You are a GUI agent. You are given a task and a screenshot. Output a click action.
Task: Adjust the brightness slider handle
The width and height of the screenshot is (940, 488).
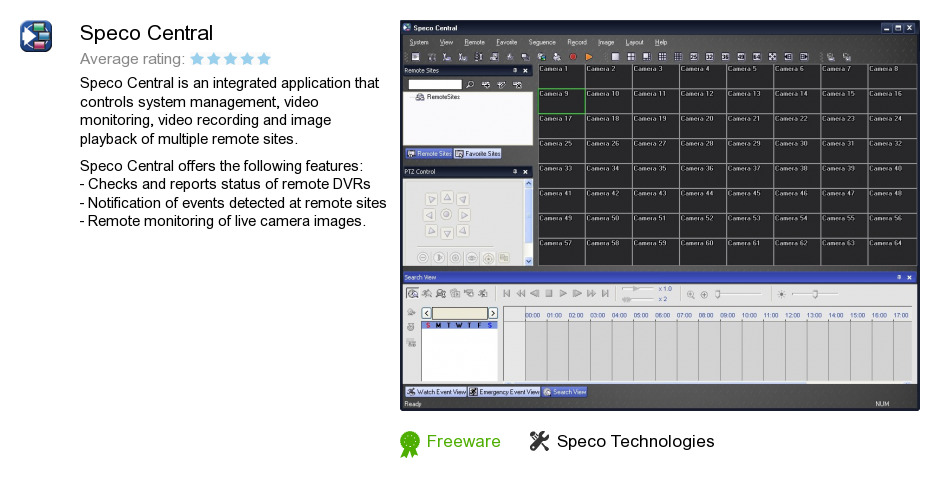coord(815,294)
